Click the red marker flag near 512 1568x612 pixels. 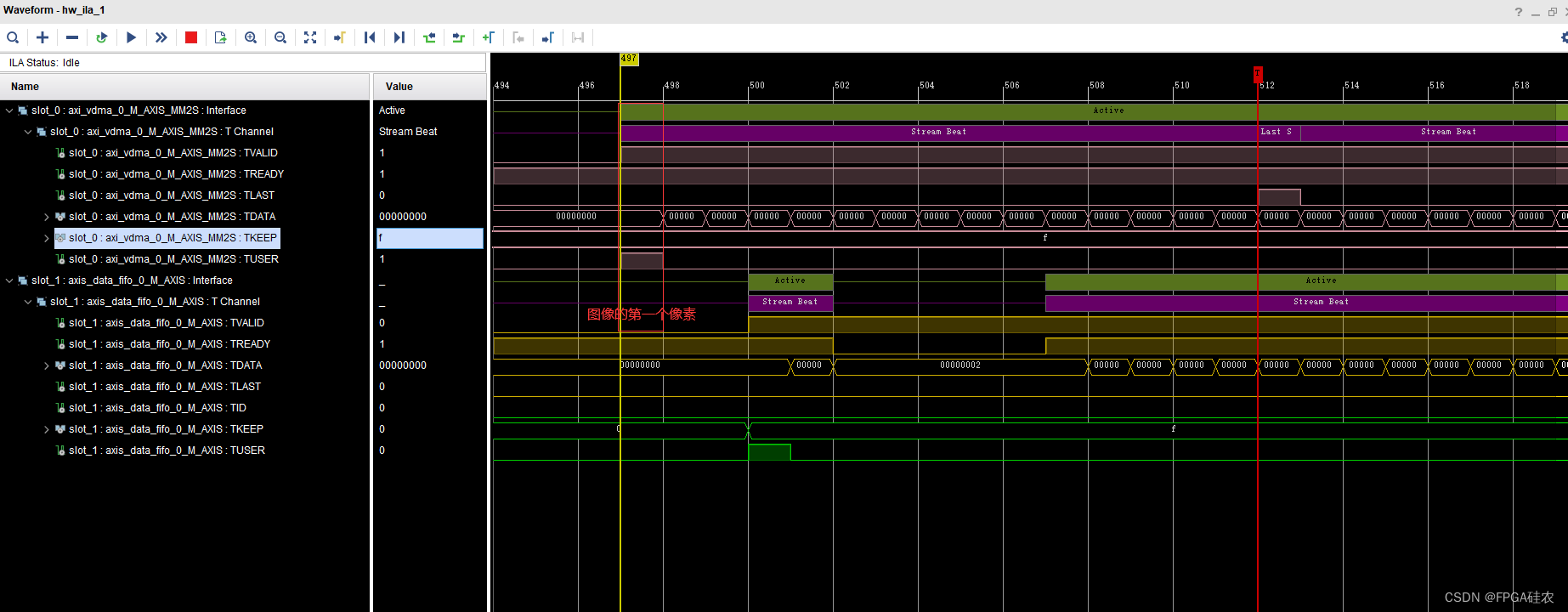pyautogui.click(x=1258, y=73)
